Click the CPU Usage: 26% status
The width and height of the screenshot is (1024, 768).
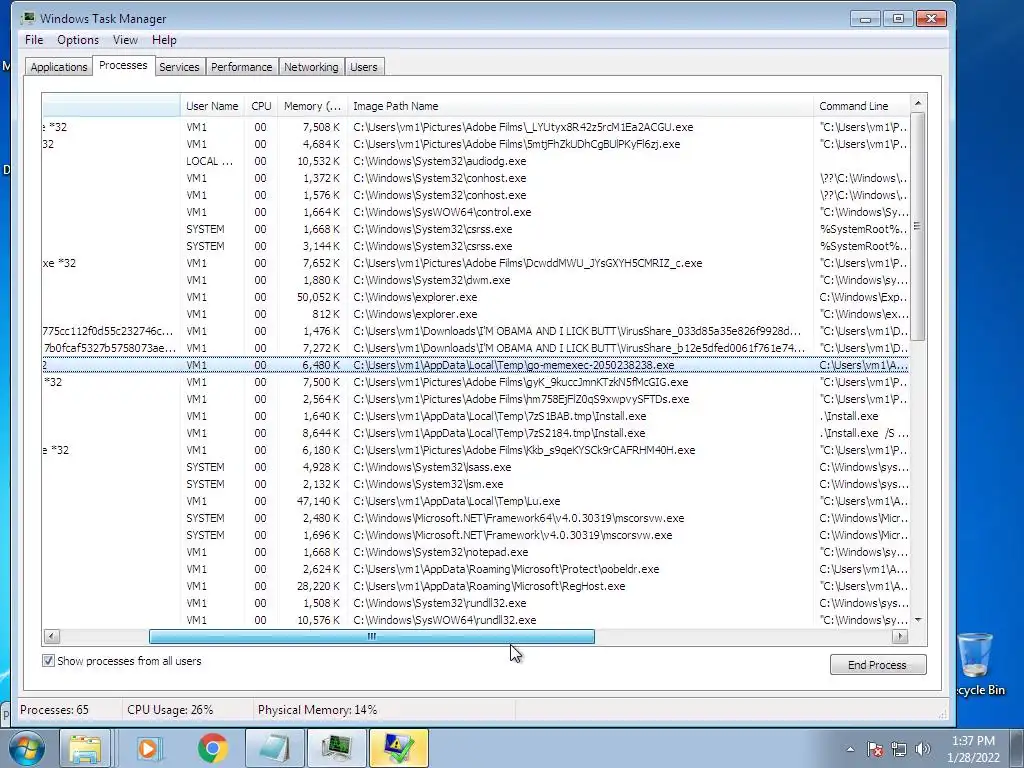[x=170, y=710]
